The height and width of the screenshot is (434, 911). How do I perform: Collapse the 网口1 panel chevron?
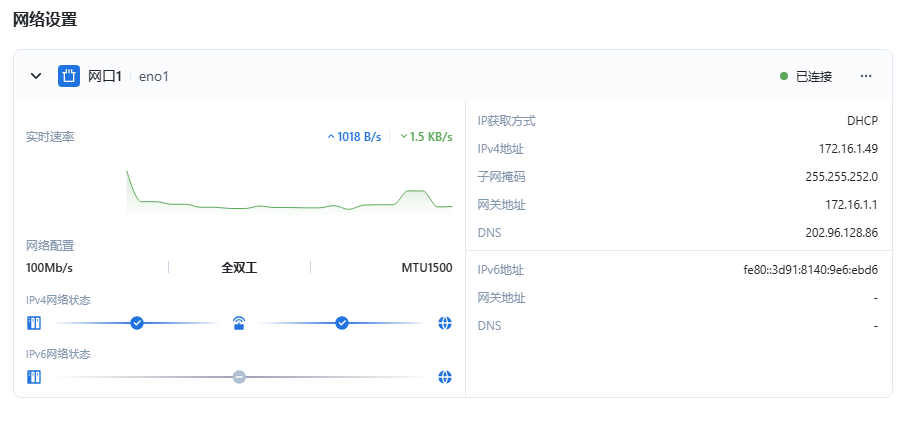point(36,76)
